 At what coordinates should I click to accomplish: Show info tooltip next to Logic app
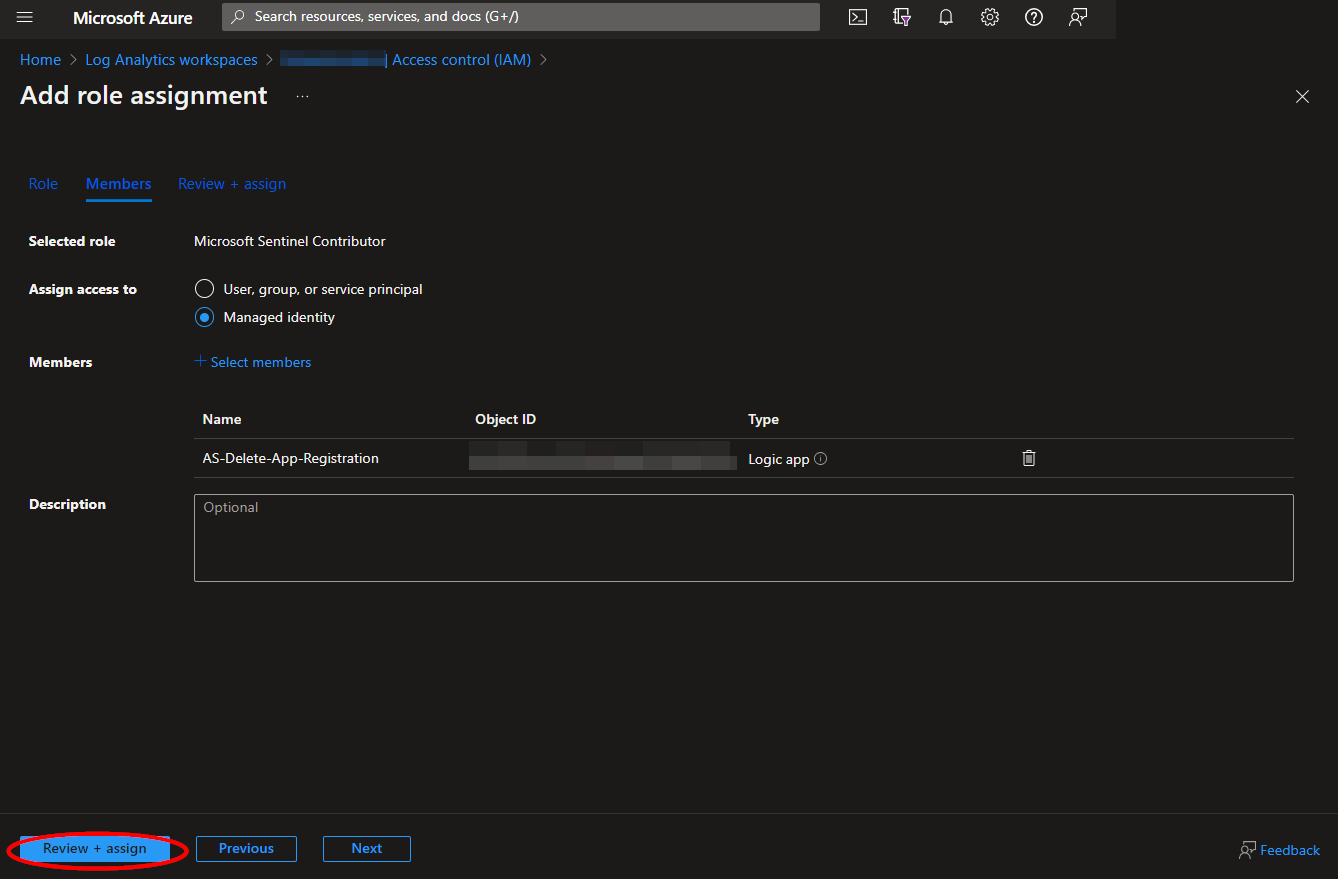(821, 459)
